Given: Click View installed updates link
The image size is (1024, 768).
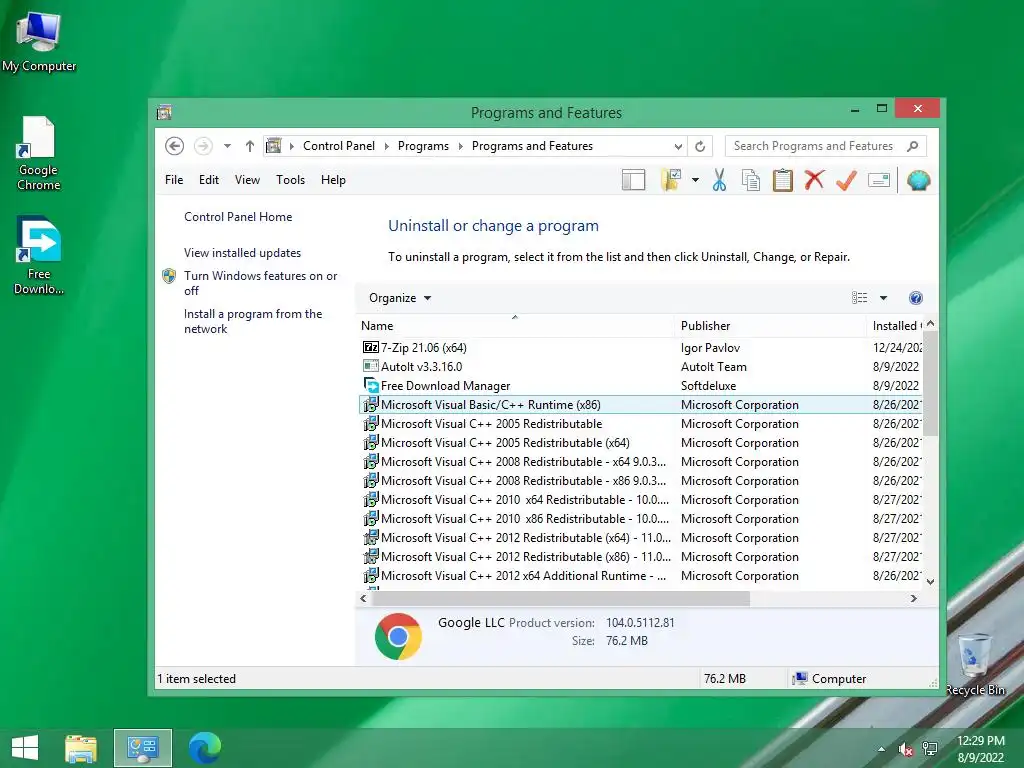Looking at the screenshot, I should [x=242, y=253].
